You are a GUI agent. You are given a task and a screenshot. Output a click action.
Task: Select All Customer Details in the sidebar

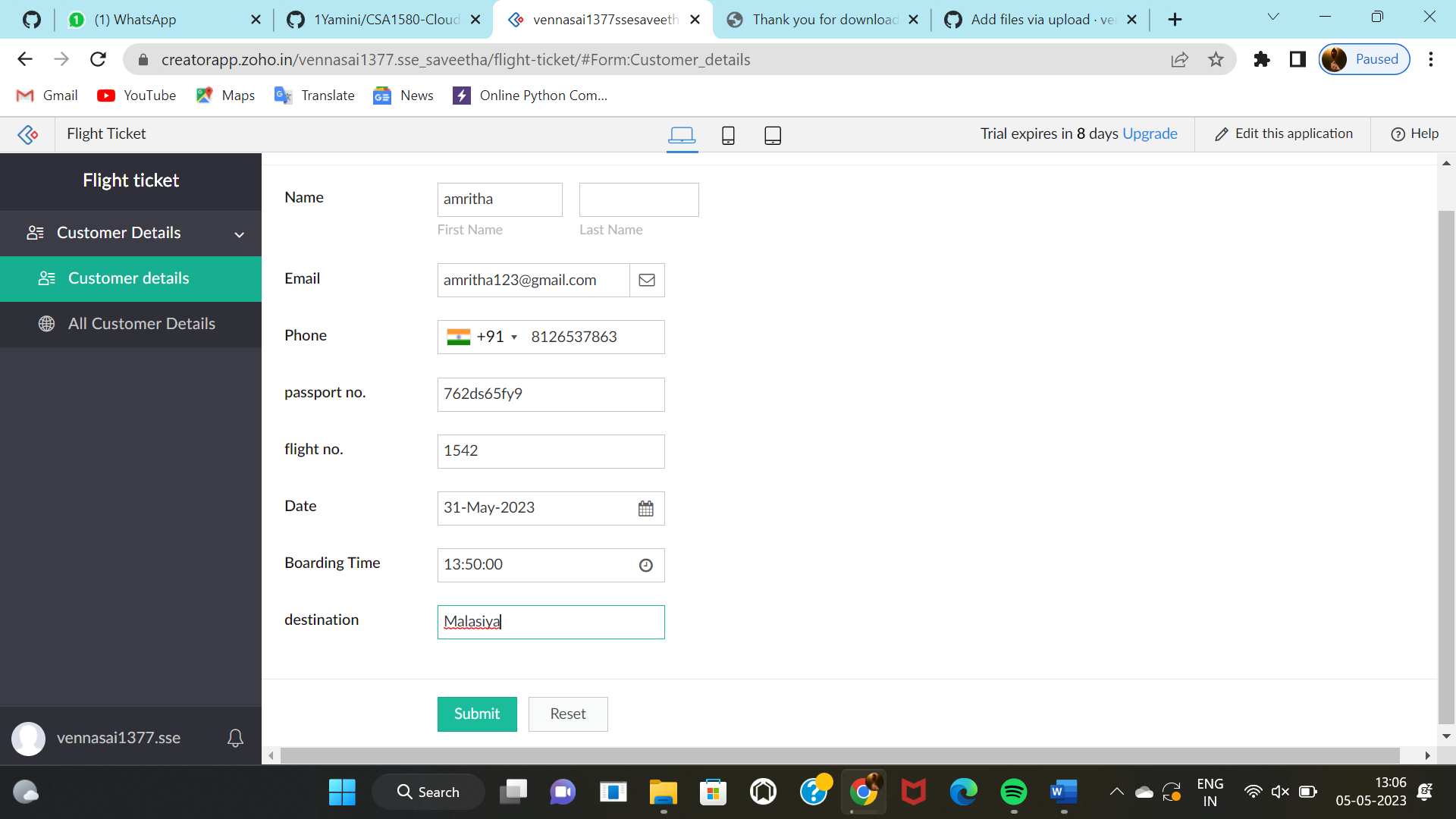coord(142,324)
